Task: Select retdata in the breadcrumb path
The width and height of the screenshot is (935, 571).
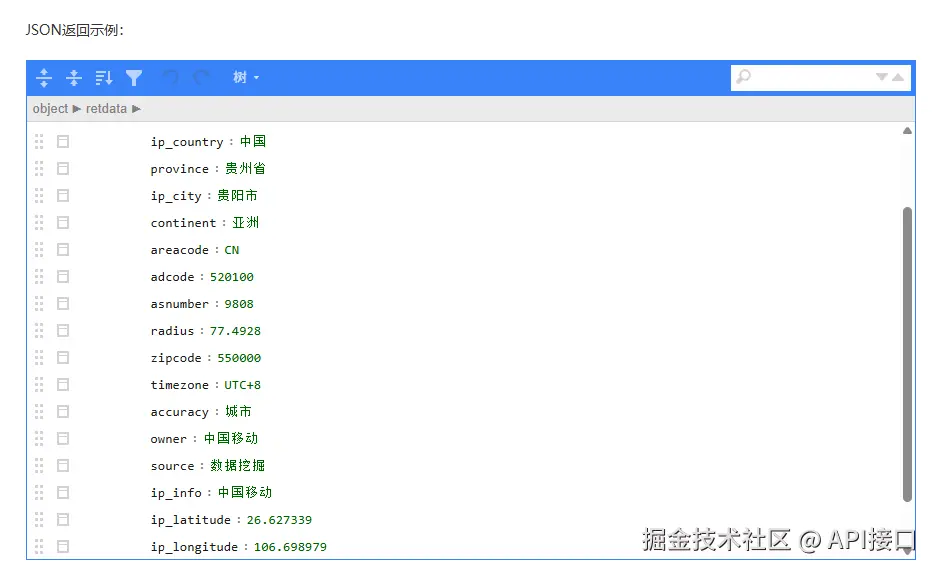Action: point(106,108)
